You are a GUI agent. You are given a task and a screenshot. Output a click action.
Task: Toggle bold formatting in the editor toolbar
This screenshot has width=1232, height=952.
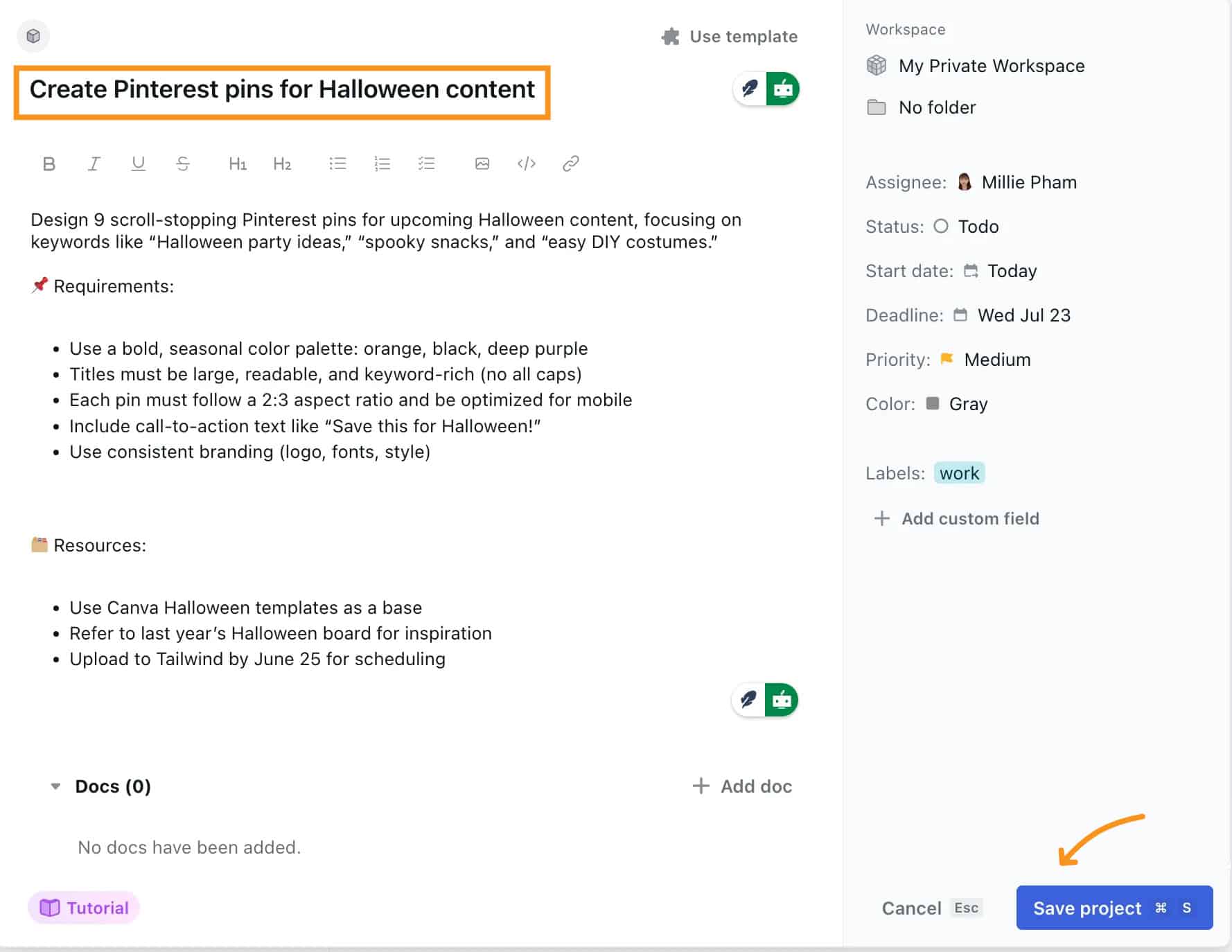tap(49, 164)
